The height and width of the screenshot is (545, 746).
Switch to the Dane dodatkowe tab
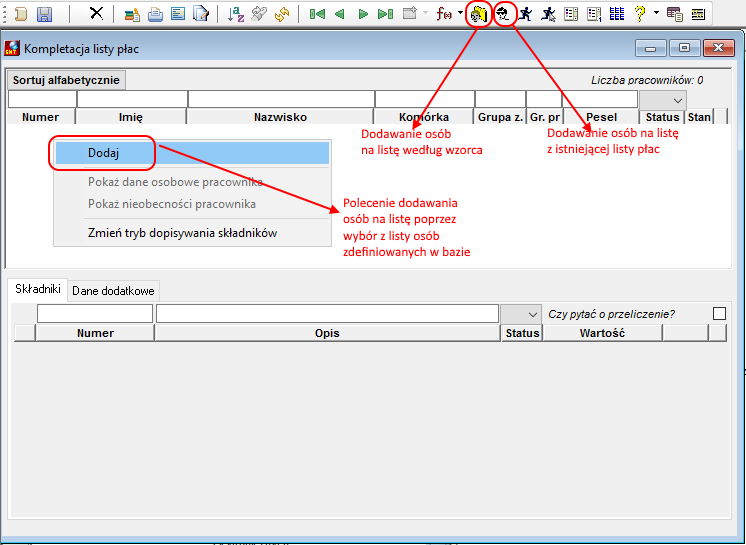click(113, 291)
